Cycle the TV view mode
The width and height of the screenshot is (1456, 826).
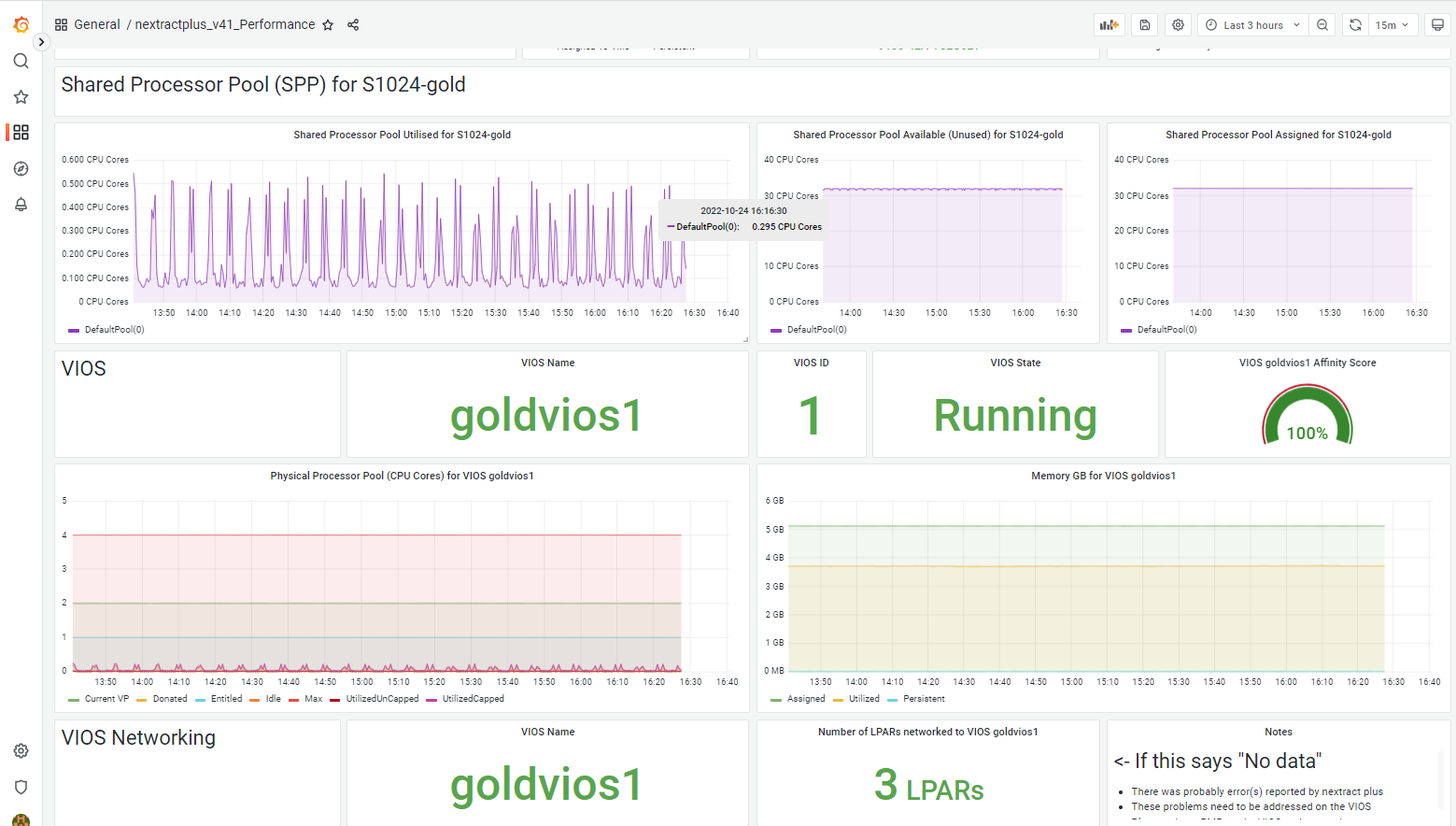1438,25
